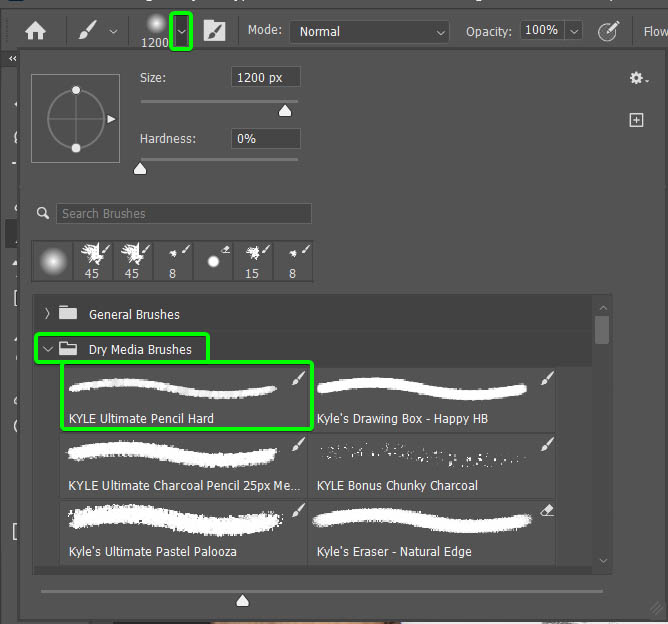This screenshot has width=668, height=624.
Task: Open the brush preset picker arrow
Action: tap(181, 32)
